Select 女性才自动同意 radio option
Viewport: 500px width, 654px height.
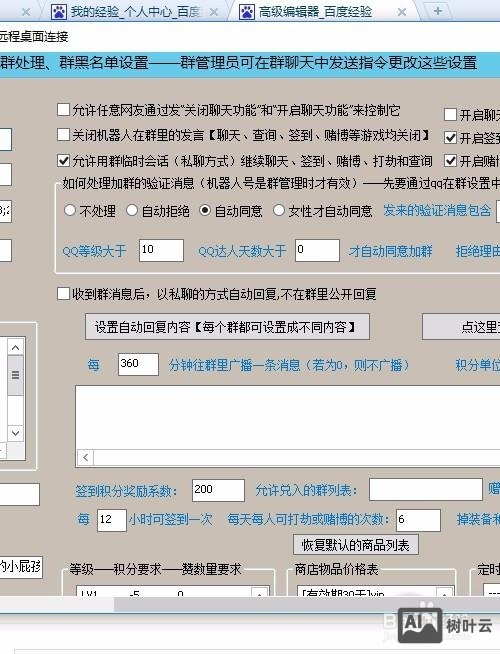[279, 210]
